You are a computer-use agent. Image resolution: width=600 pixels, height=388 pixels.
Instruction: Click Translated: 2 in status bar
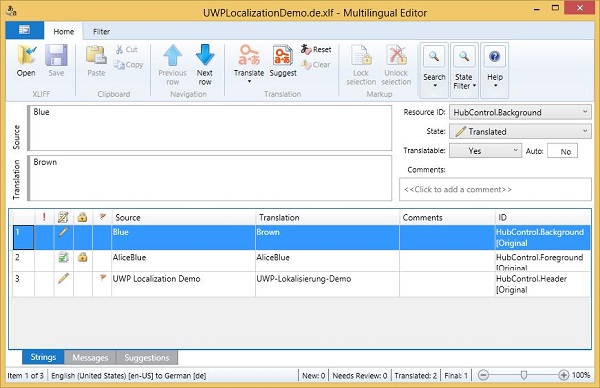416,375
